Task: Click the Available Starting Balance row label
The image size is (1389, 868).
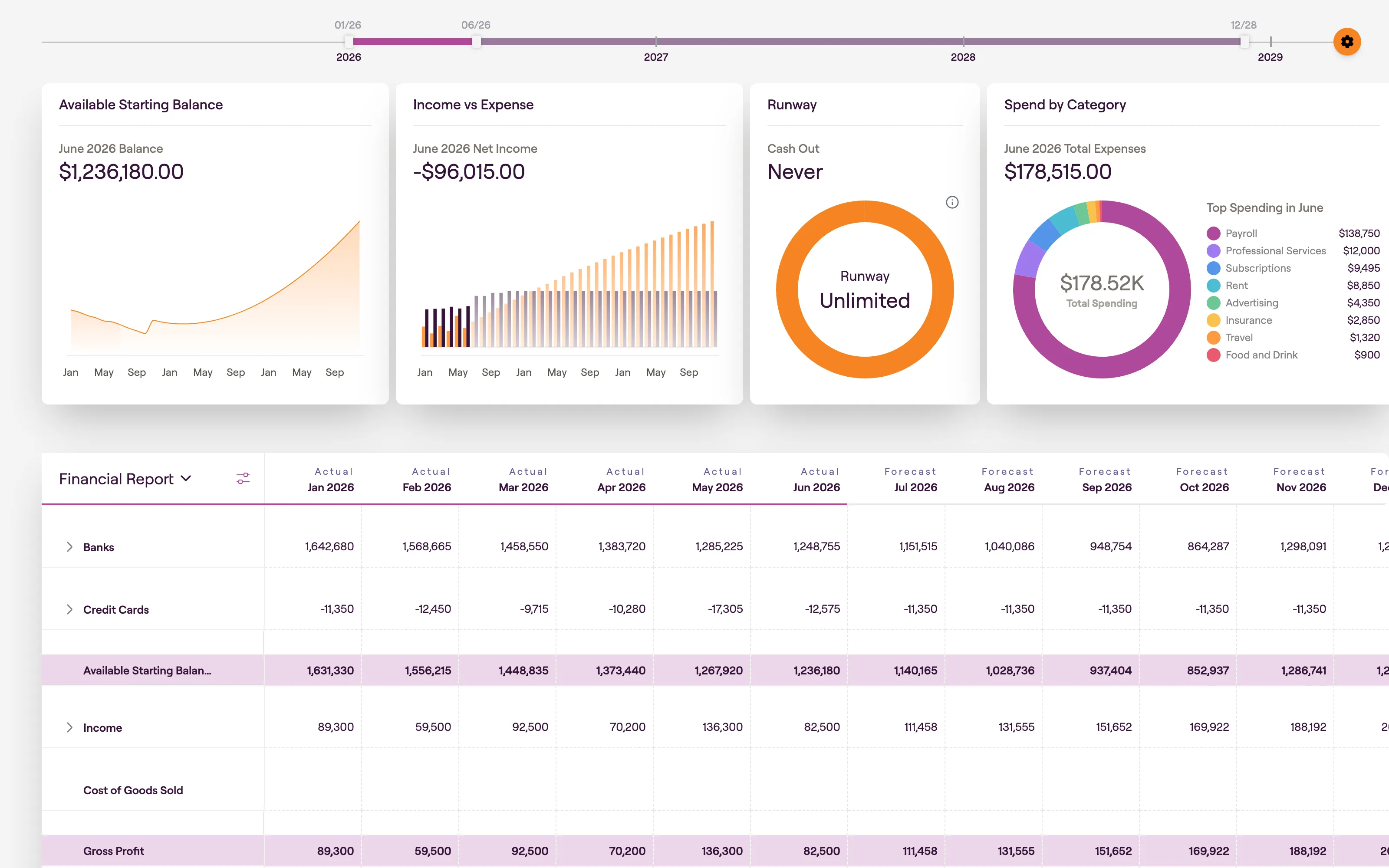Action: pyautogui.click(x=148, y=671)
